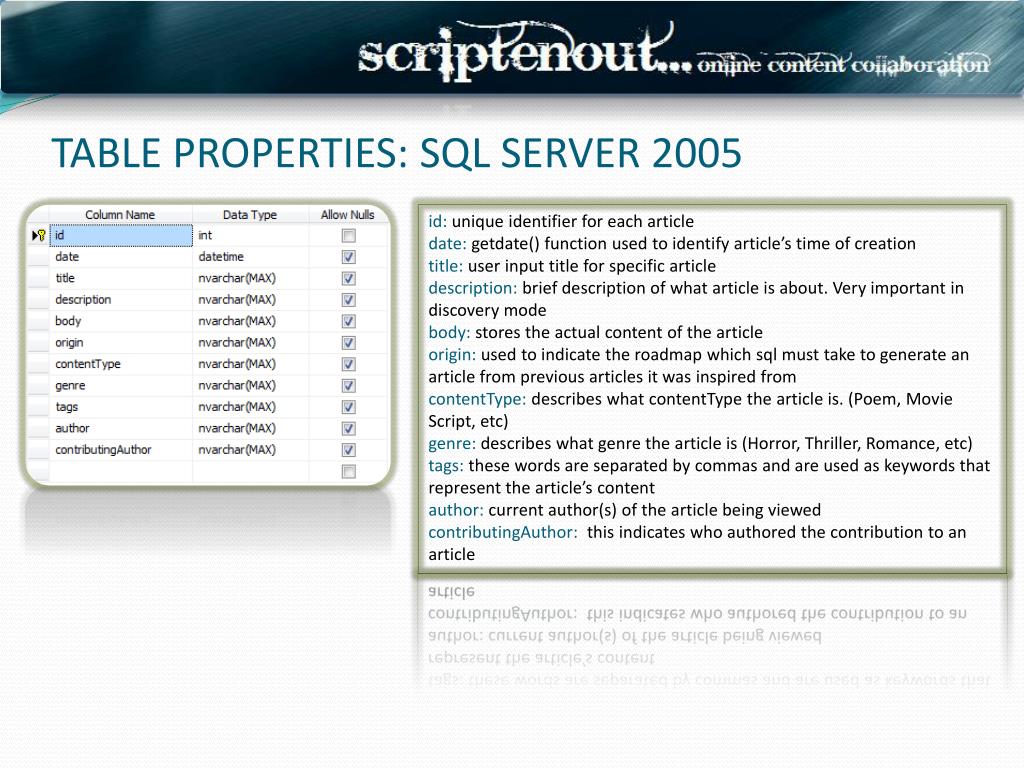Toggle Allow Nulls for body column
Screen dimensions: 1024x768
click(x=349, y=322)
